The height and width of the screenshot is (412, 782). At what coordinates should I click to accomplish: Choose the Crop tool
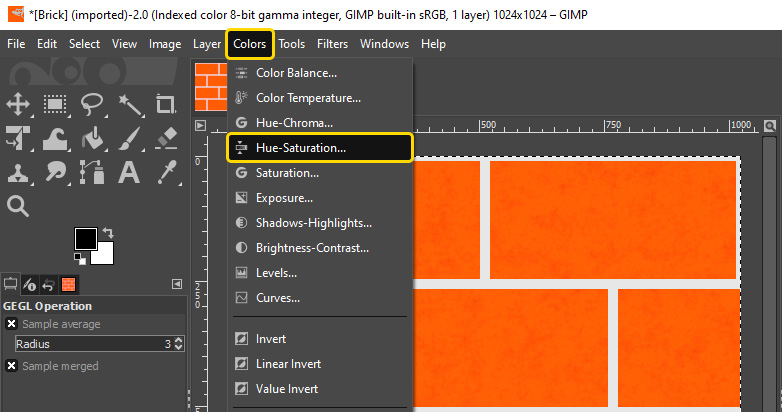[x=166, y=105]
